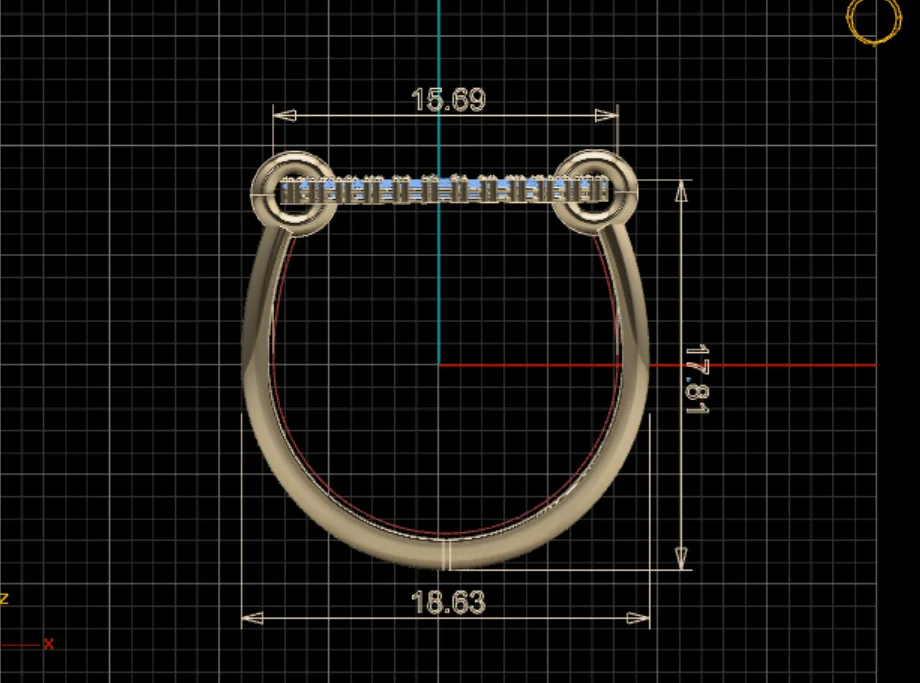The width and height of the screenshot is (920, 683).
Task: Select the left circular eyelet of the ring
Action: (x=294, y=193)
